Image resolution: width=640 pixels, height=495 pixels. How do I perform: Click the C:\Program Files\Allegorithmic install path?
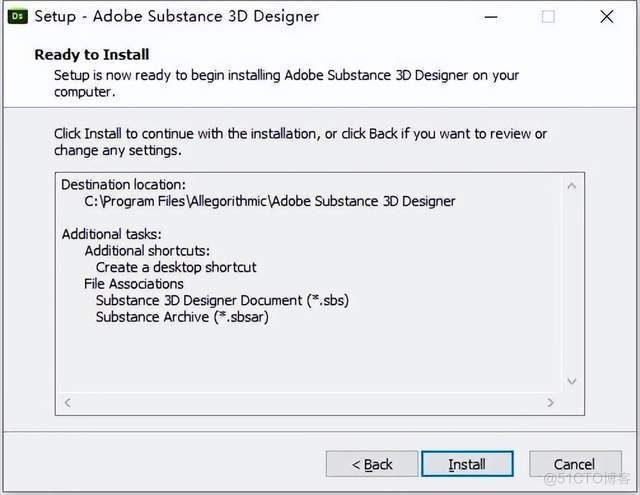tap(270, 201)
